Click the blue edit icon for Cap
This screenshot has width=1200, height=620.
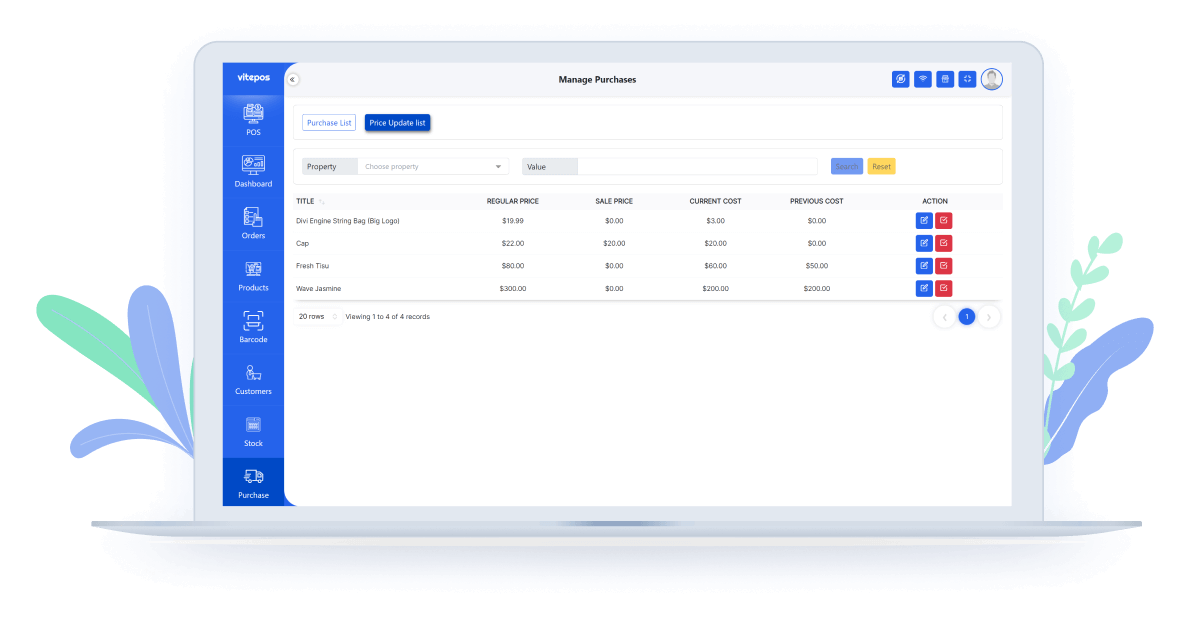point(924,243)
